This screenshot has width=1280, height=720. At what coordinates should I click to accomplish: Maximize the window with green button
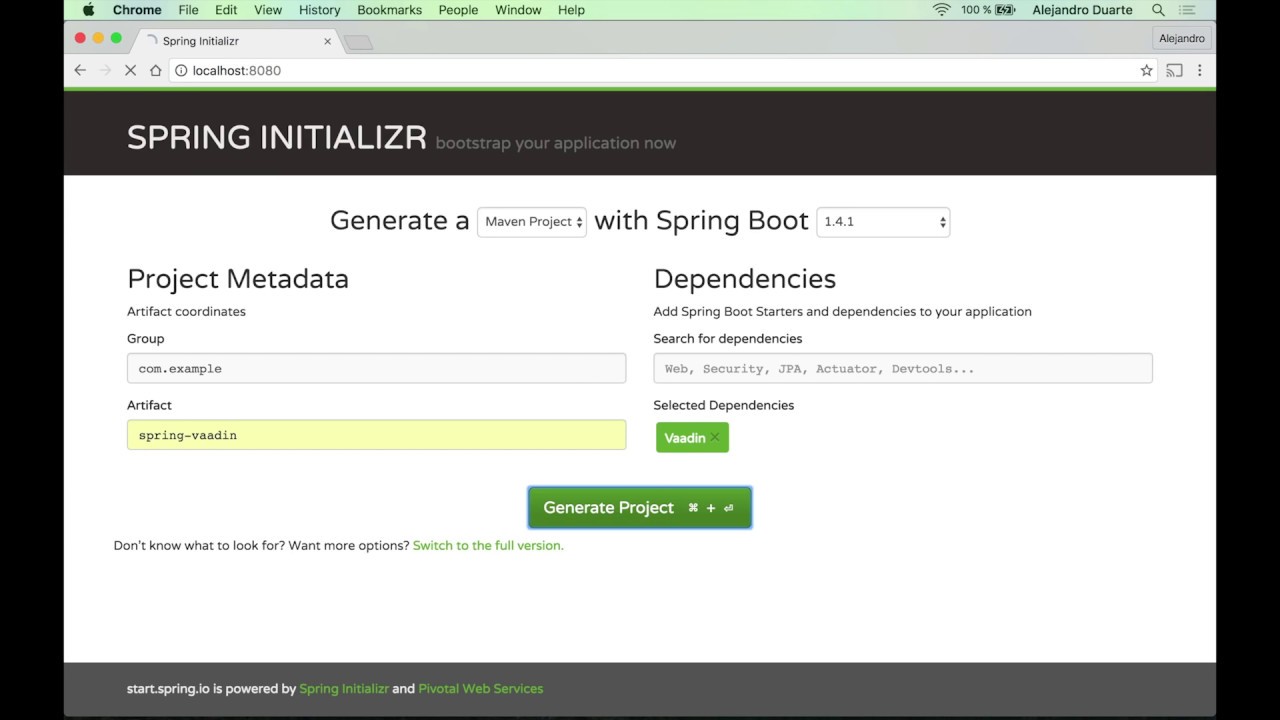click(x=116, y=38)
